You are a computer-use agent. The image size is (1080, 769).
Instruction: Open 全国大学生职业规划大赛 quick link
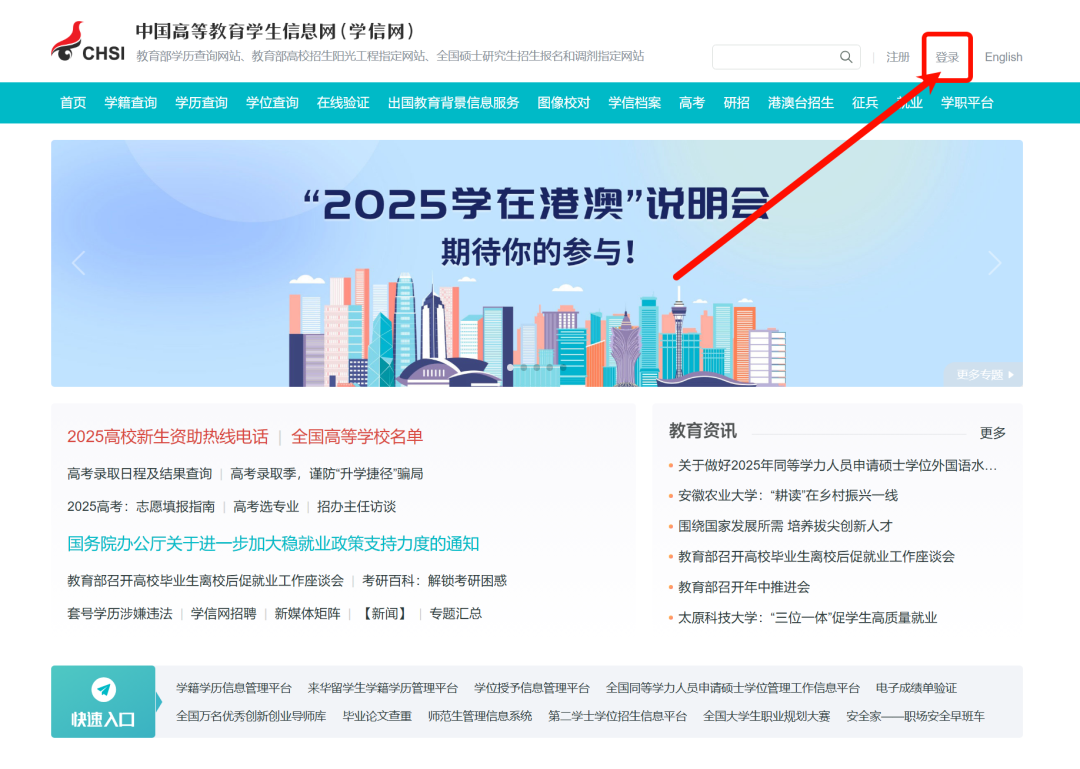767,717
